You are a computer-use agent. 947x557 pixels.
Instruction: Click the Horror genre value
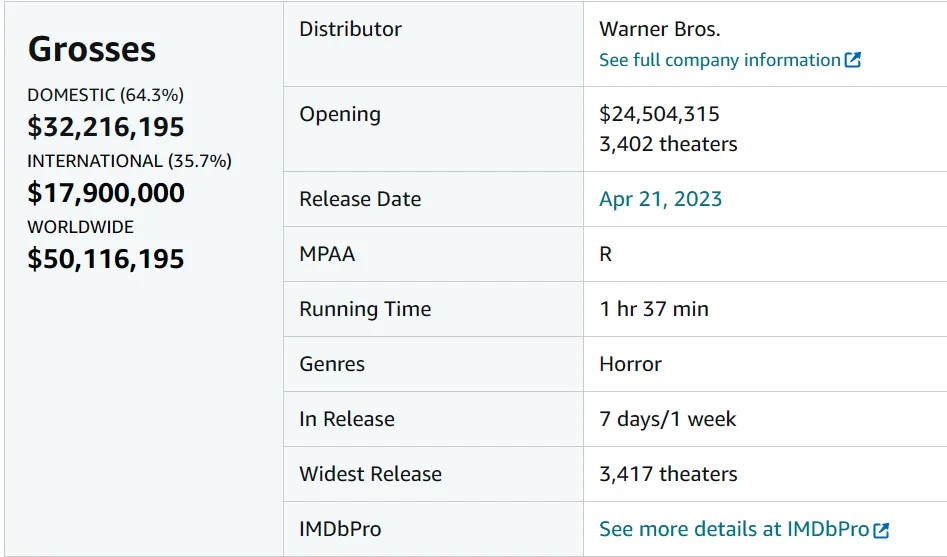click(631, 364)
